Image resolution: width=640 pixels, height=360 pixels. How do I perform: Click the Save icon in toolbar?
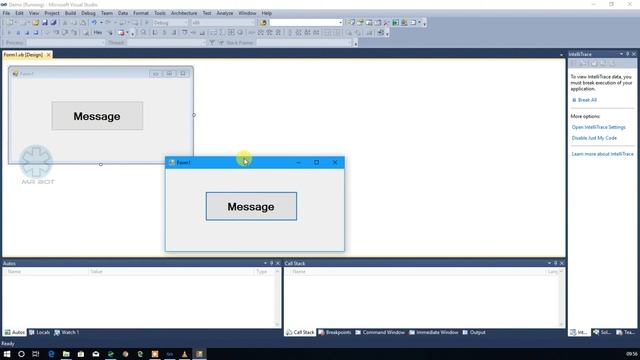click(x=44, y=22)
